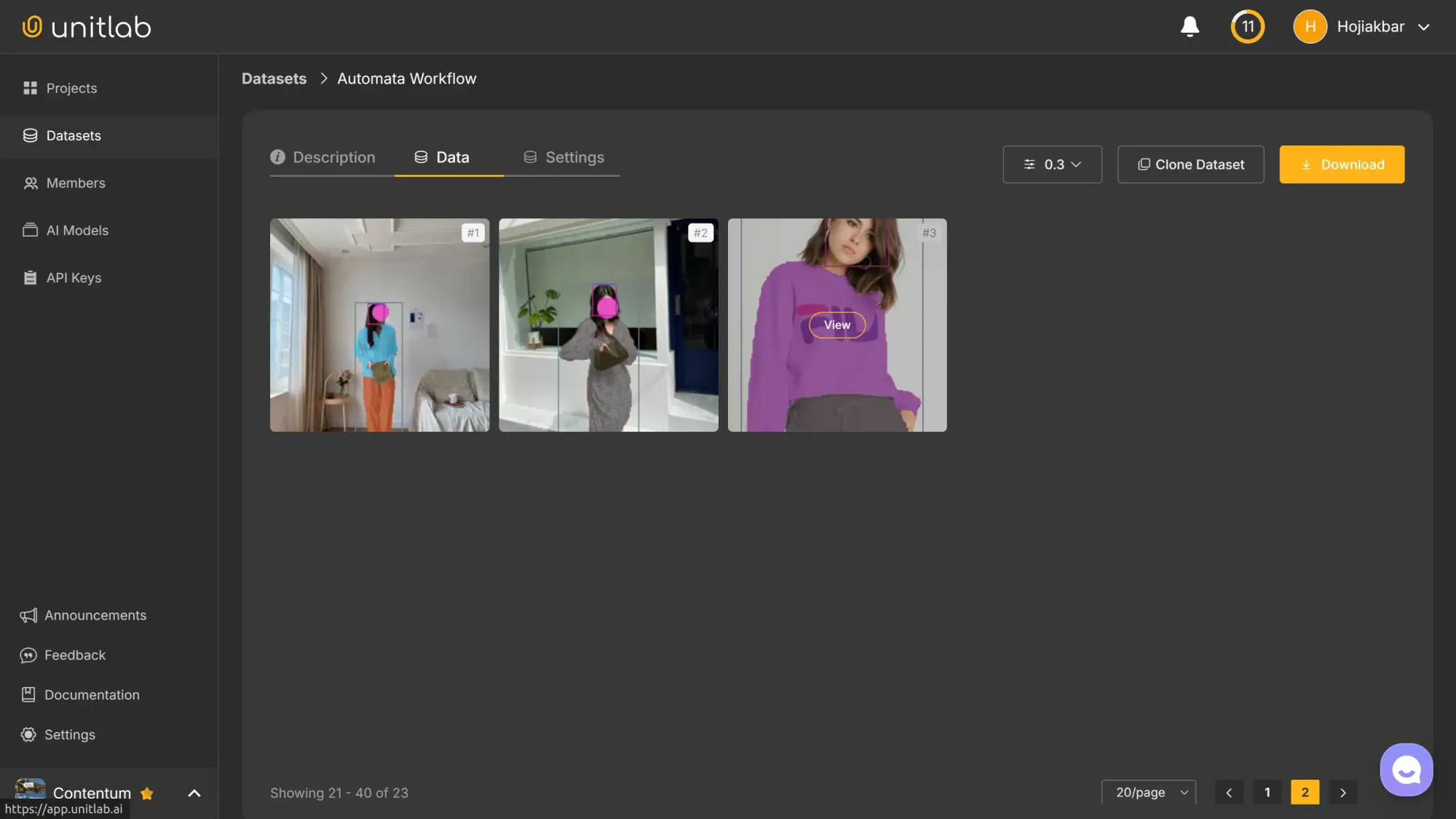Open the chat support bubble
The width and height of the screenshot is (1456, 819).
(x=1406, y=769)
